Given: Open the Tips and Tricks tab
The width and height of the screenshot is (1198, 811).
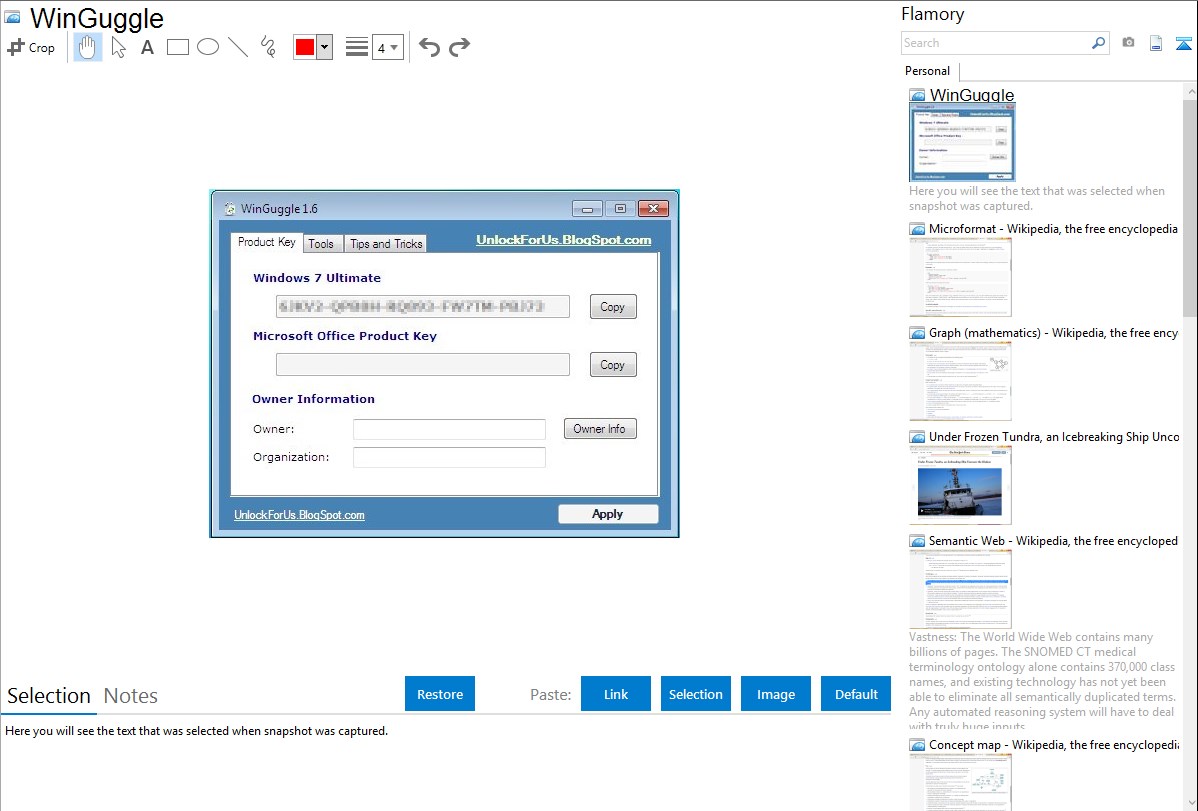Looking at the screenshot, I should (x=386, y=244).
